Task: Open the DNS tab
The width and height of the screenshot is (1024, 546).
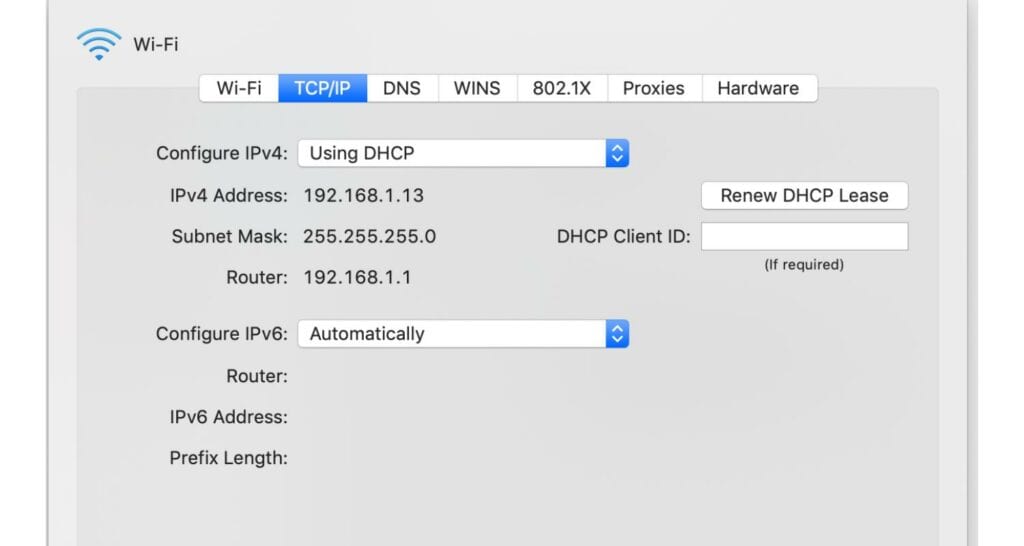Action: point(402,88)
